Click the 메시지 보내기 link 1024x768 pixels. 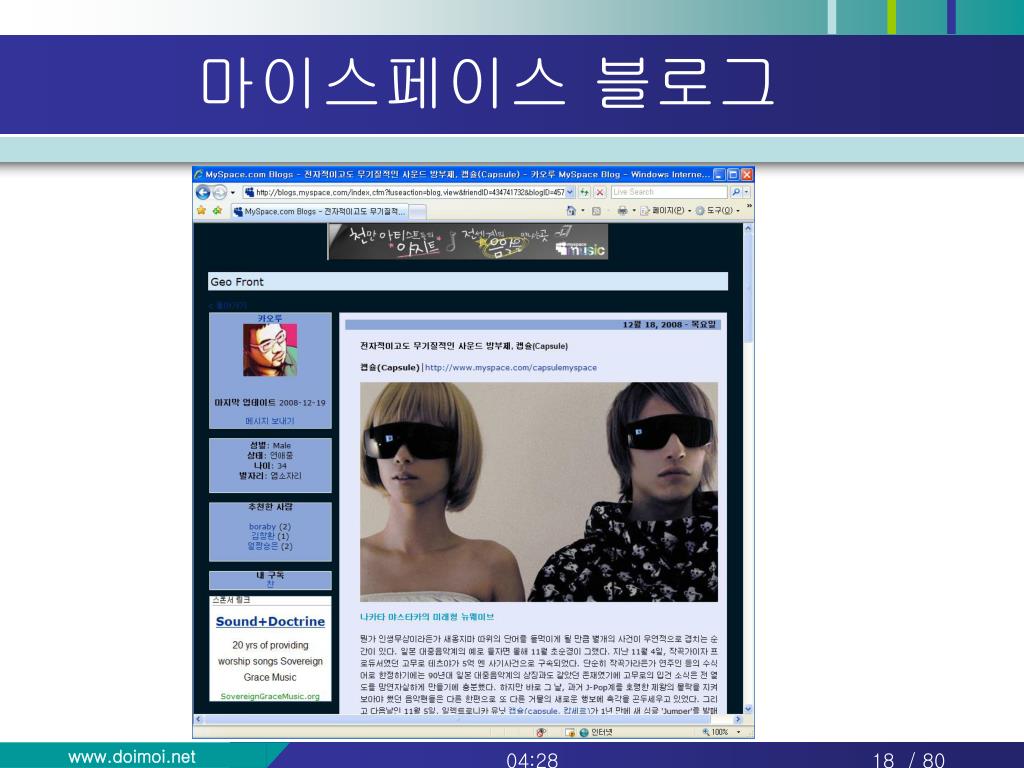[270, 421]
